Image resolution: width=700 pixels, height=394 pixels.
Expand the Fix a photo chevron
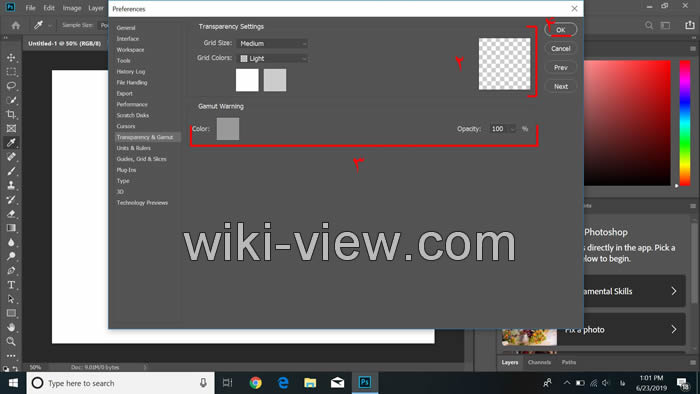click(674, 329)
